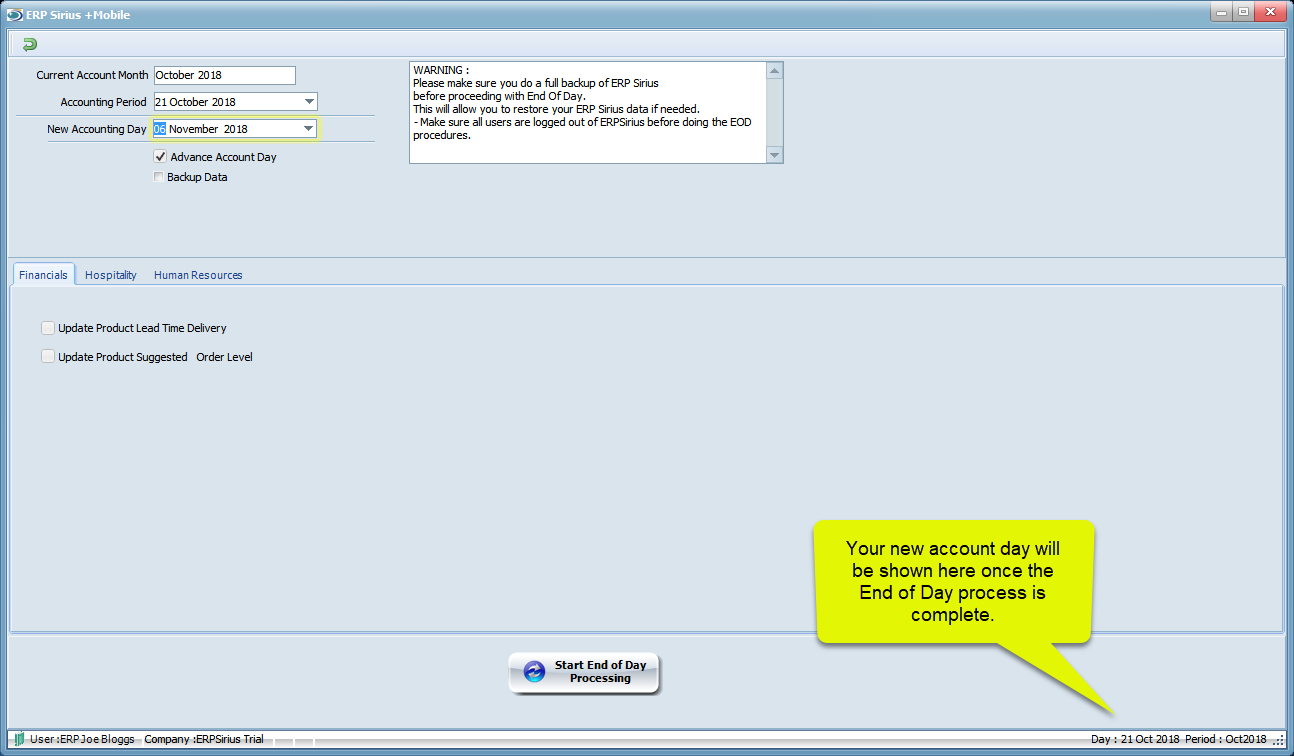The image size is (1294, 756).
Task: Open the Accounting Period dropdown
Action: pyautogui.click(x=309, y=102)
